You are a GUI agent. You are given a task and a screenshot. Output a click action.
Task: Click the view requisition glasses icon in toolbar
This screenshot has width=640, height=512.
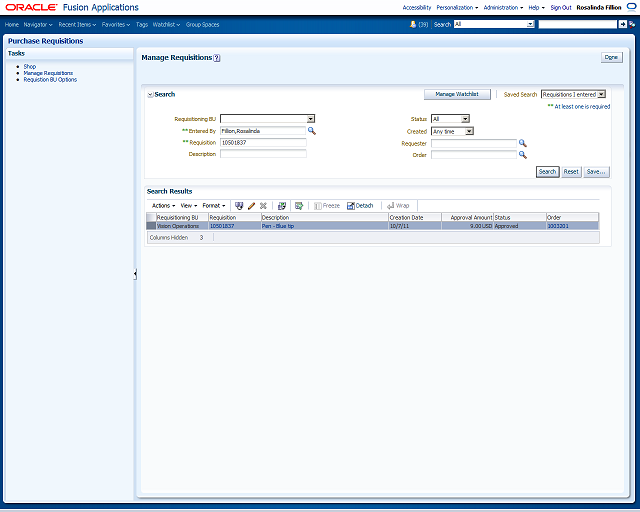tap(239, 206)
